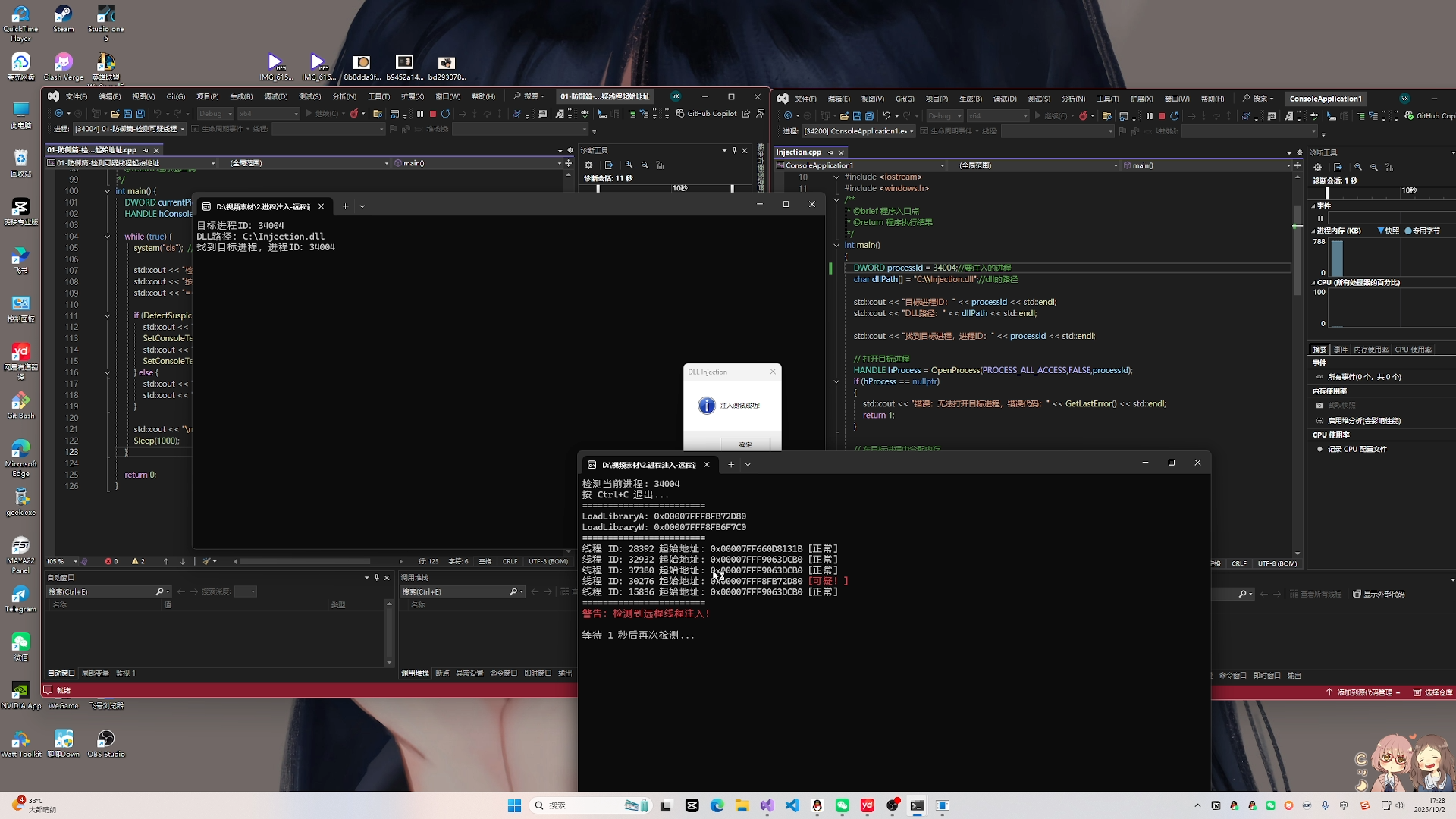Click the Windows Terminal icon on the taskbar
This screenshot has width=1456, height=819.
tap(917, 805)
